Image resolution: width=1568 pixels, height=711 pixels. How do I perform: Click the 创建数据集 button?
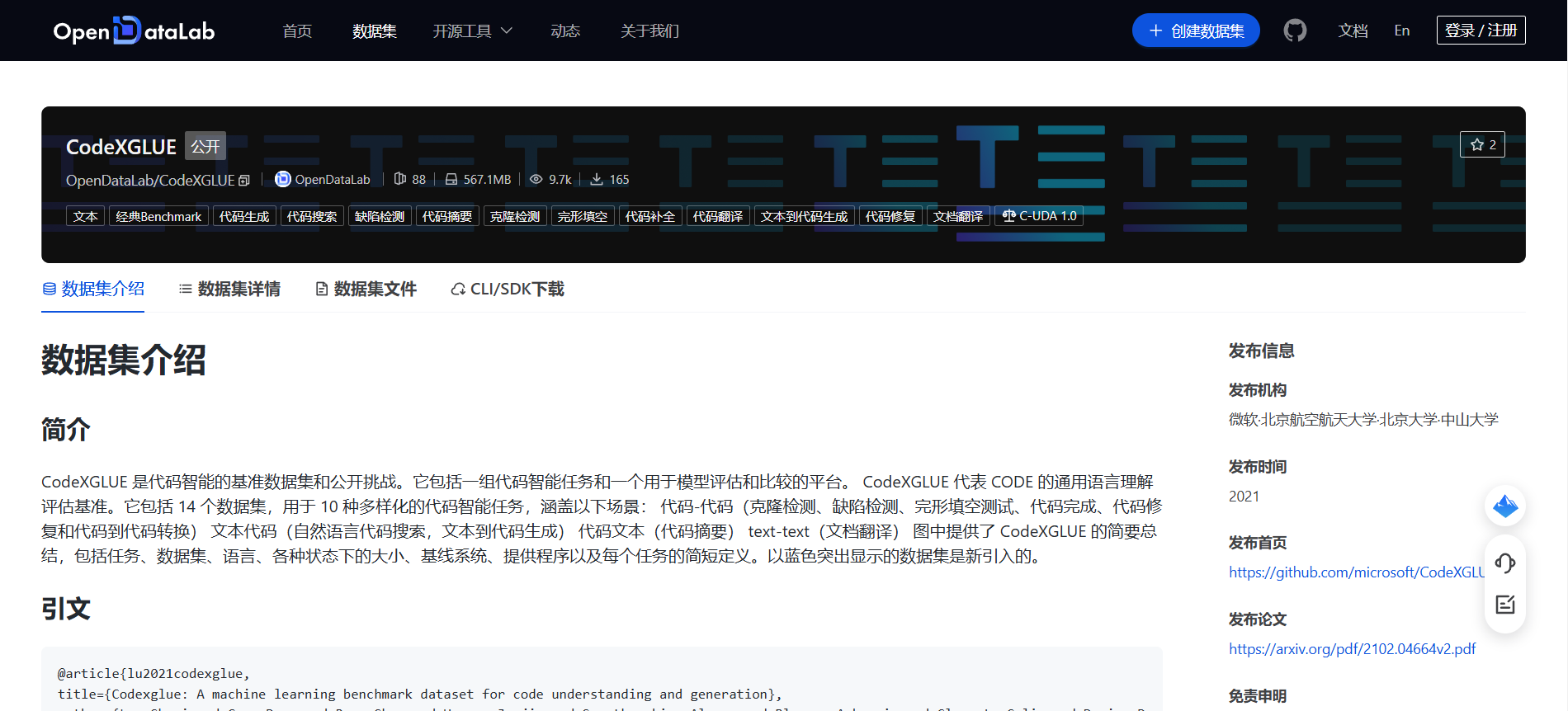point(1196,31)
